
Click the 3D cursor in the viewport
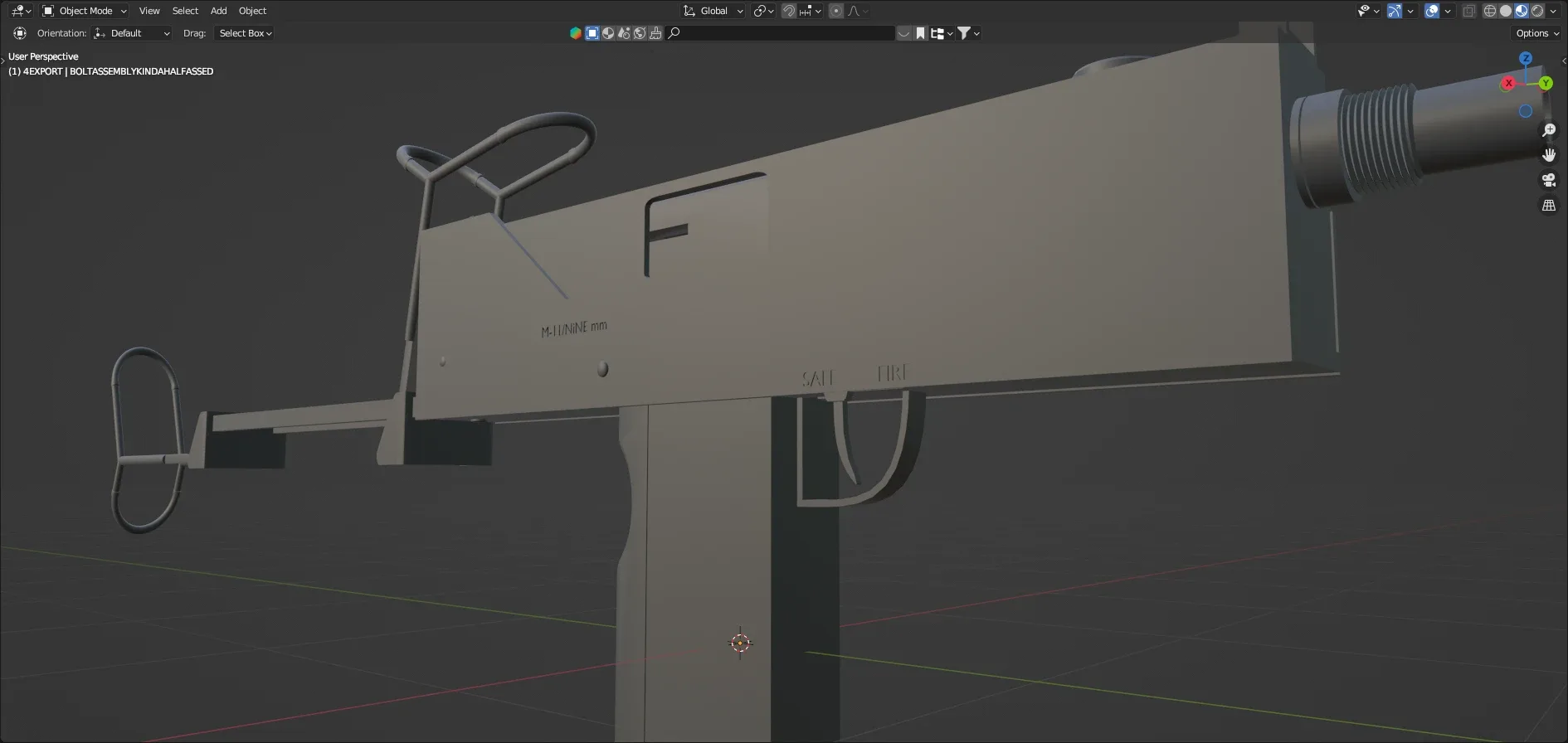click(x=740, y=643)
